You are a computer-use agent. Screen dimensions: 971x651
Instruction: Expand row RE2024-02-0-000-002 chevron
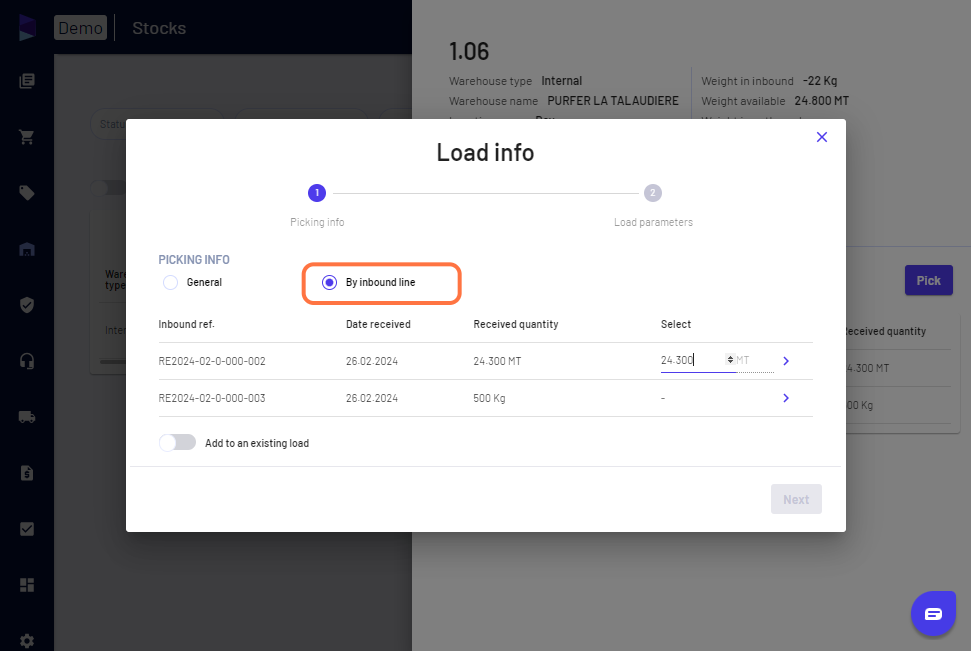[x=786, y=361]
